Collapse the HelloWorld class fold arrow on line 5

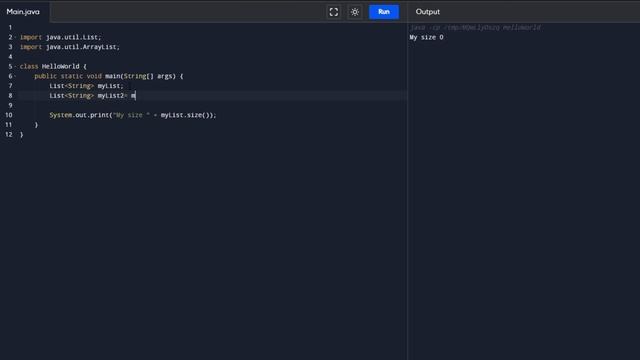click(x=15, y=67)
